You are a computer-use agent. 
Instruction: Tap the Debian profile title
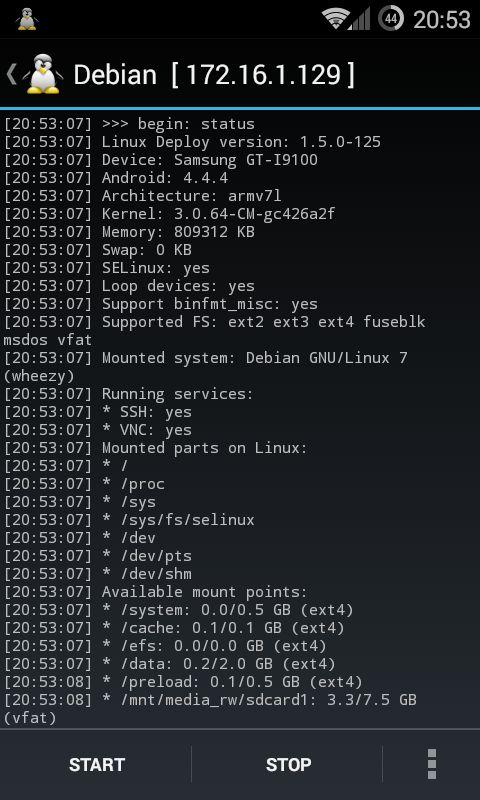point(115,74)
